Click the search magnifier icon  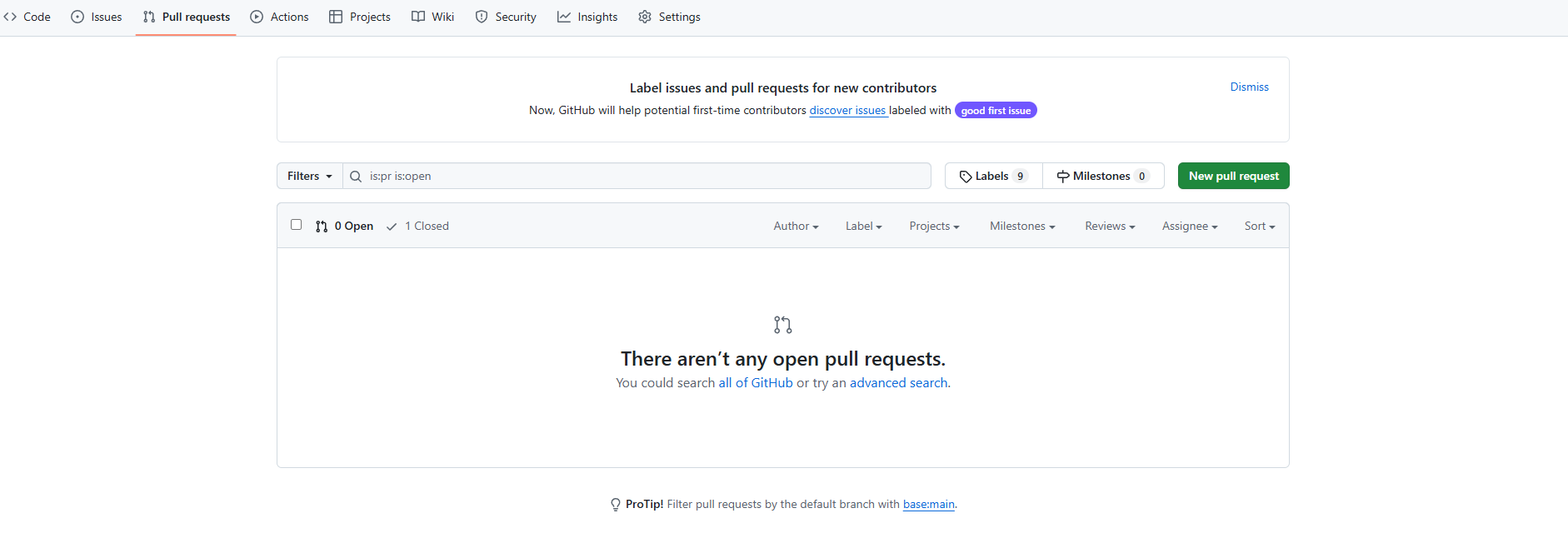356,177
